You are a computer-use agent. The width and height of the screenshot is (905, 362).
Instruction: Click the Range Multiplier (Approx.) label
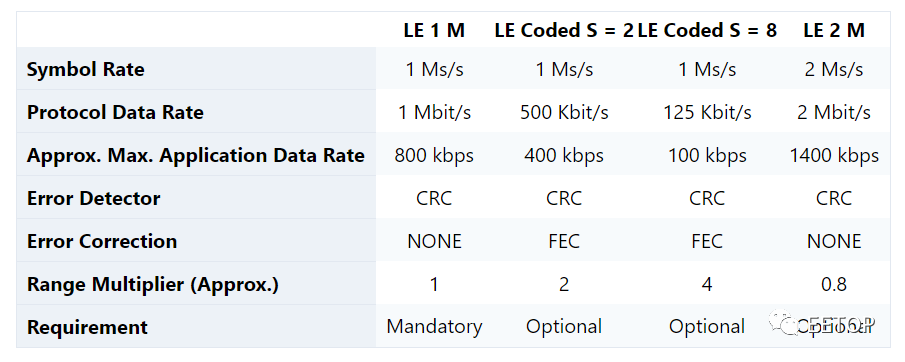(x=152, y=284)
